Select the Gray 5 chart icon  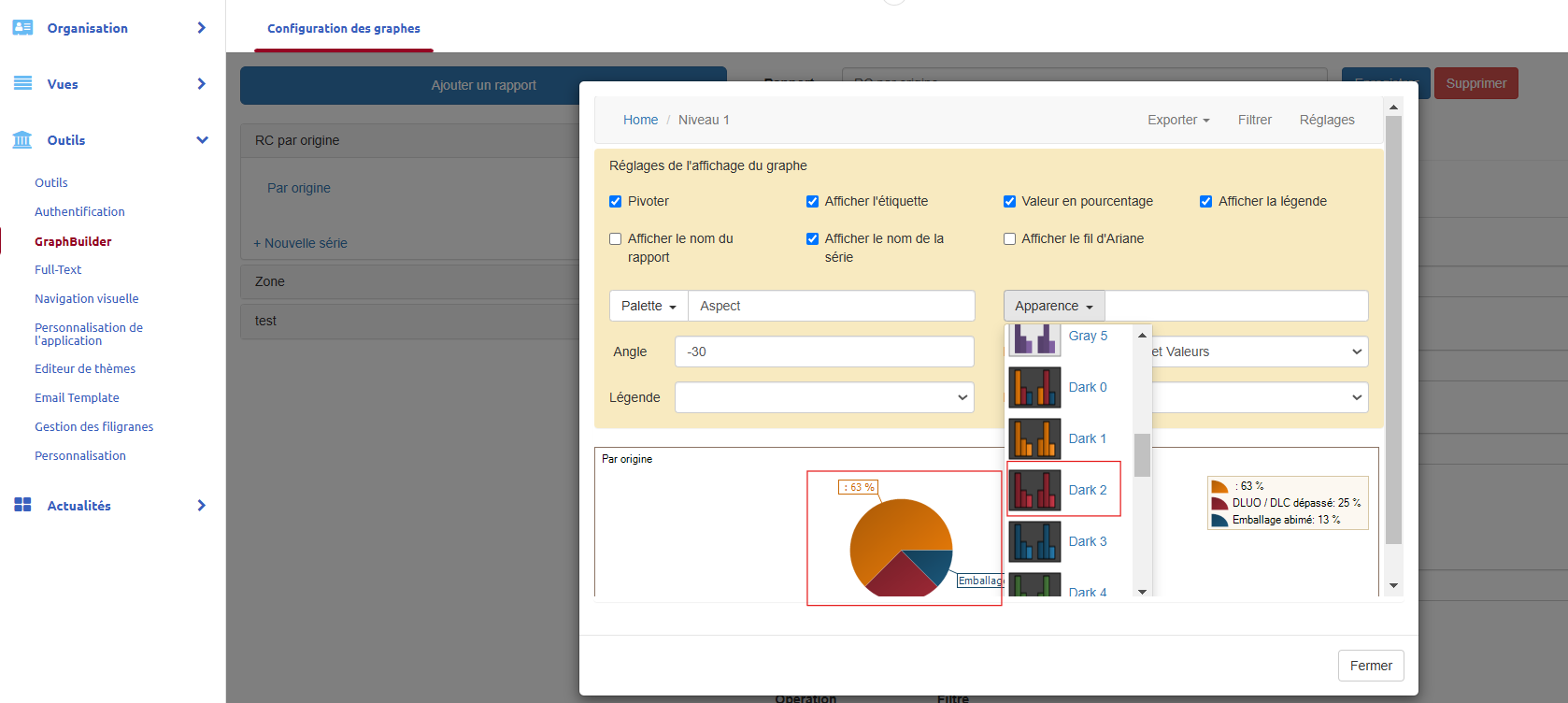(x=1034, y=338)
